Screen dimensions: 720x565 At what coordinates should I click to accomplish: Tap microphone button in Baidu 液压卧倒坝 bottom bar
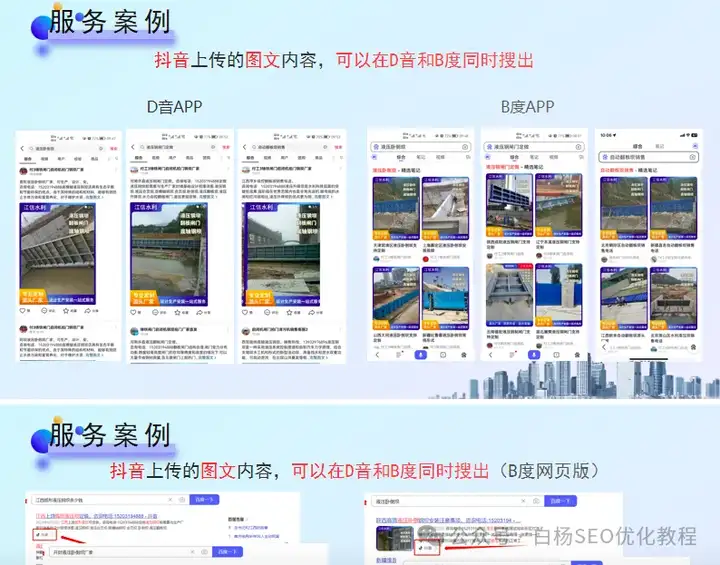421,355
